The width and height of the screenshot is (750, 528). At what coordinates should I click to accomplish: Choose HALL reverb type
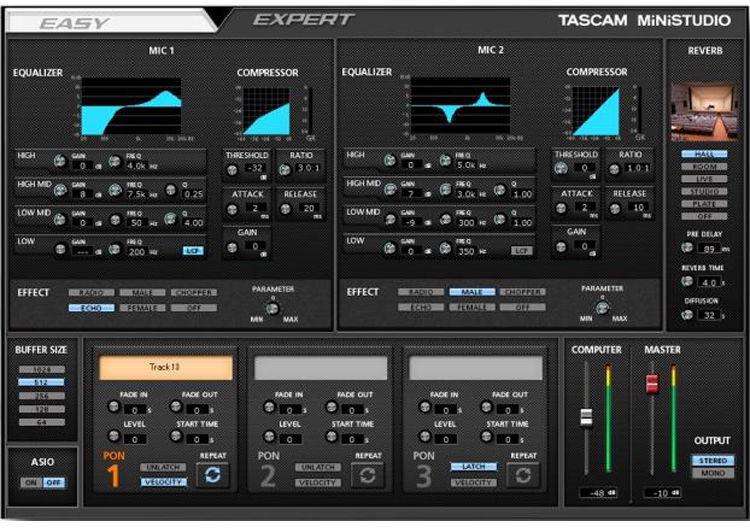704,154
